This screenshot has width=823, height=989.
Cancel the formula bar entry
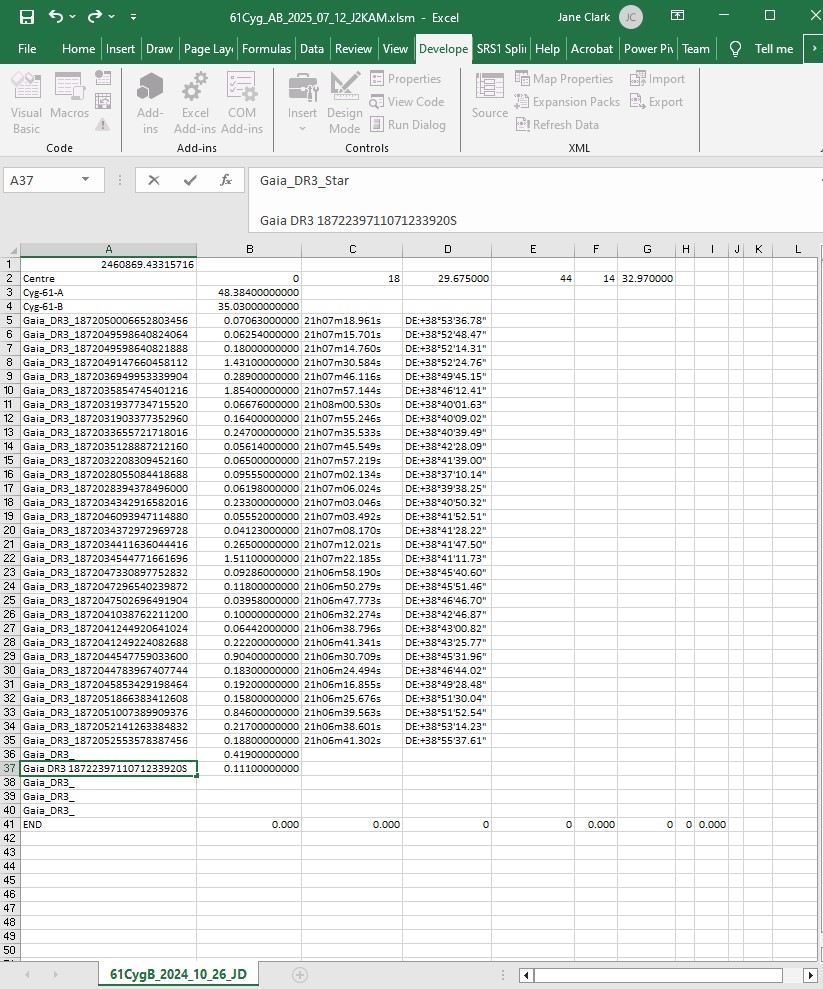coord(154,180)
